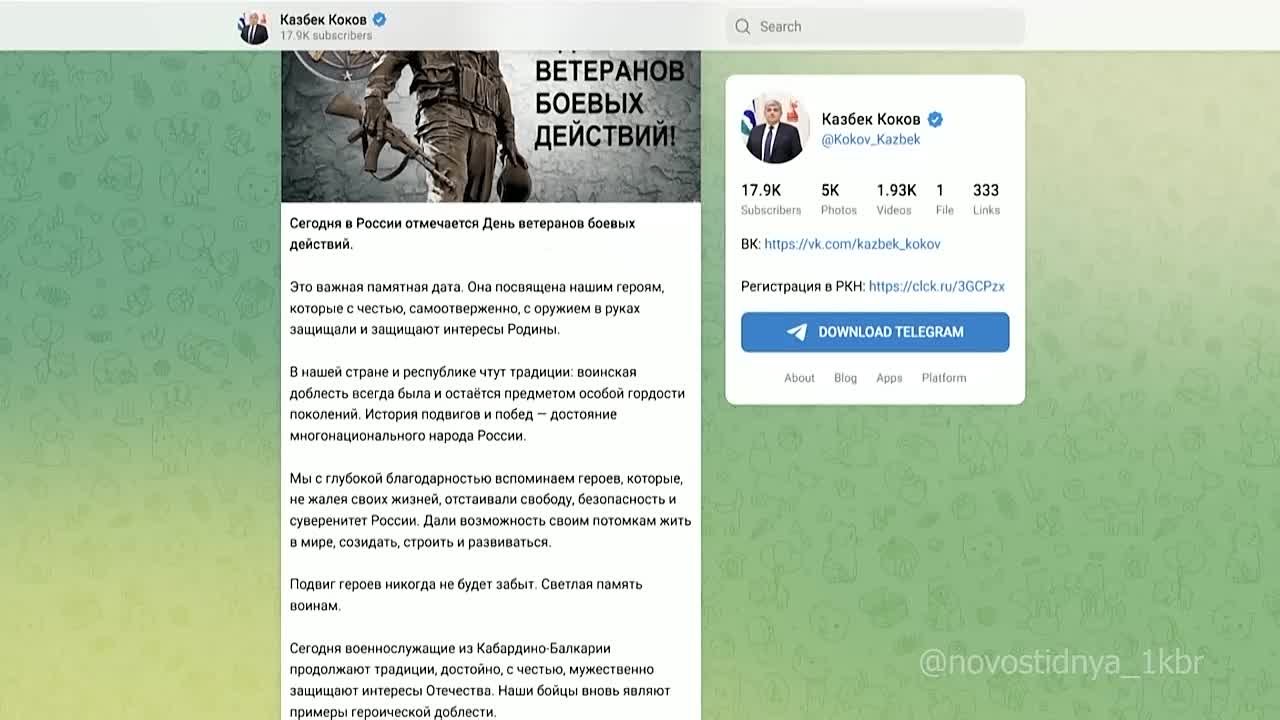This screenshot has height=720, width=1280.
Task: Open the Blog footer link
Action: [845, 378]
